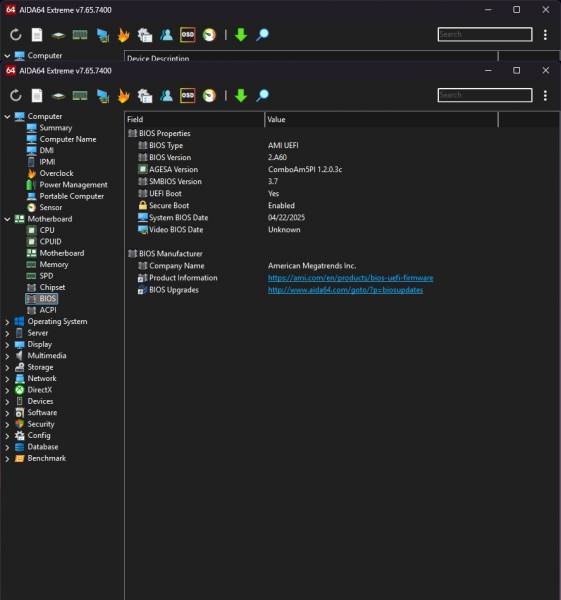Select the System BIOS Date row
Screen dimensions: 561x600
point(311,218)
